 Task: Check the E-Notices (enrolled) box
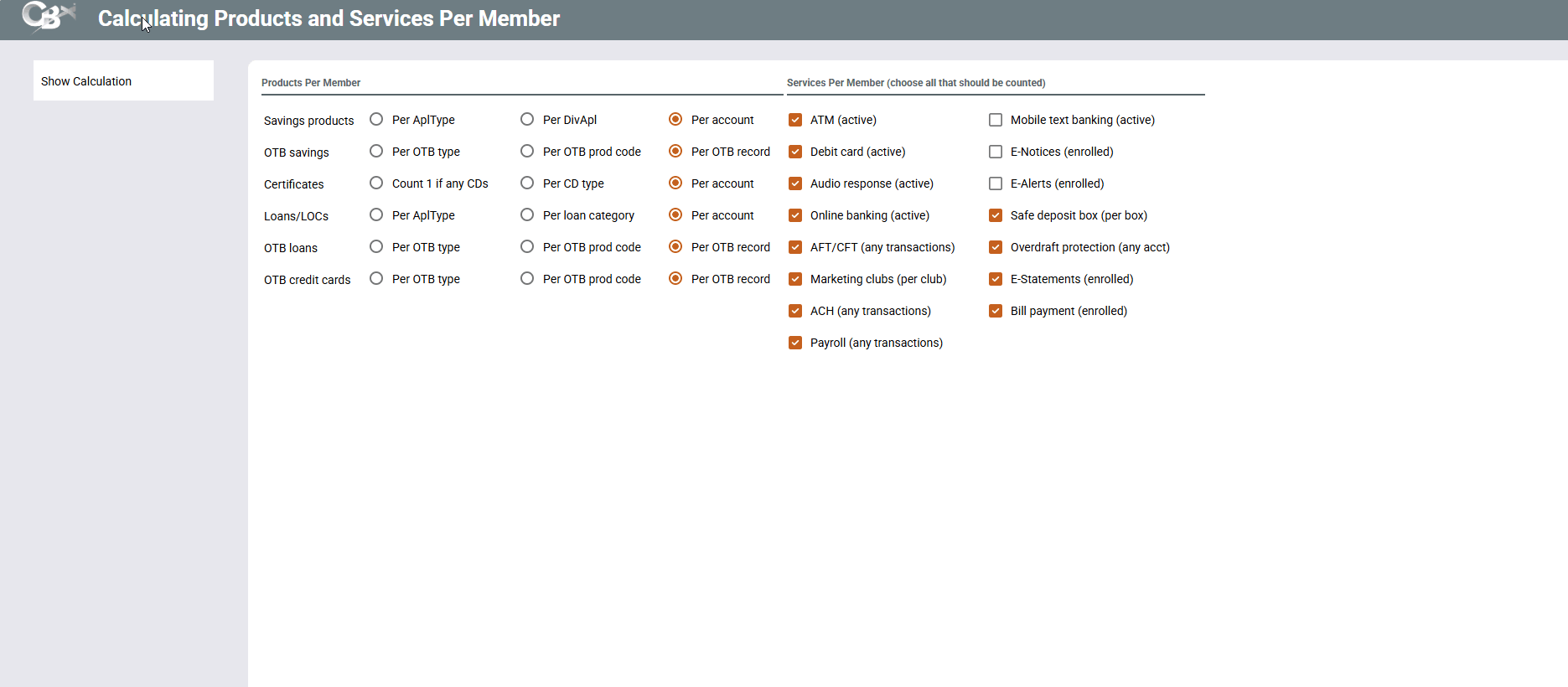click(x=996, y=152)
